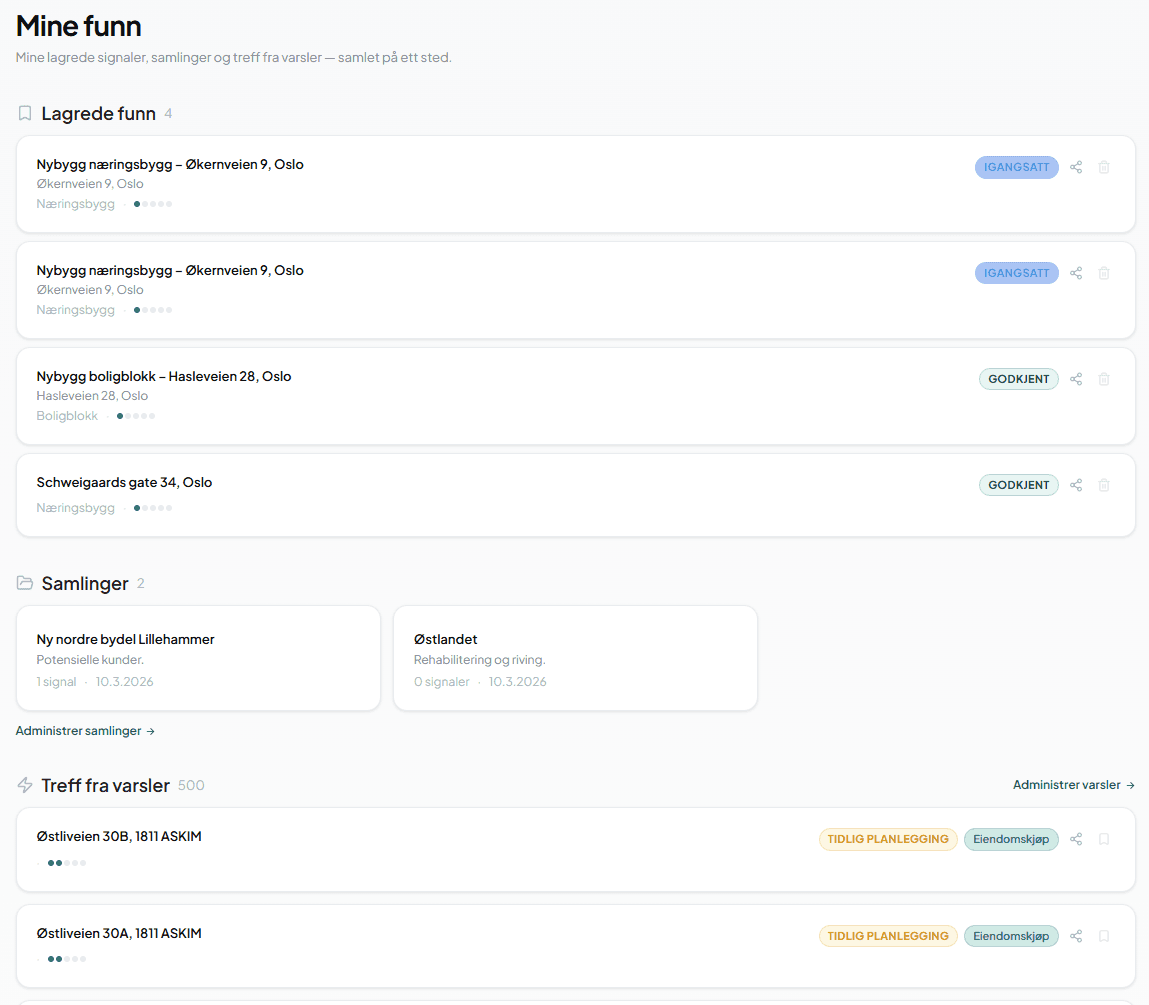Save Østliveien 30A using the bookmark icon

(x=1104, y=936)
